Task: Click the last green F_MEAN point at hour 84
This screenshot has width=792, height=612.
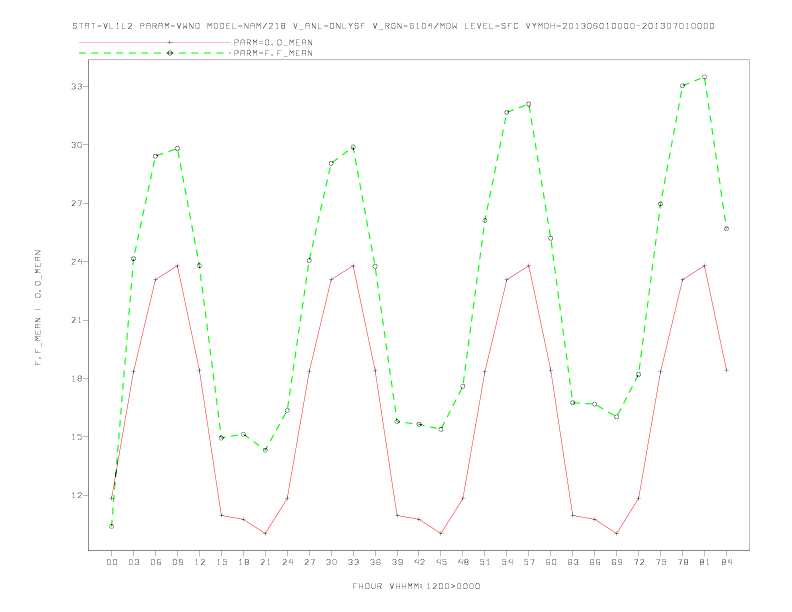Action: pyautogui.click(x=726, y=229)
